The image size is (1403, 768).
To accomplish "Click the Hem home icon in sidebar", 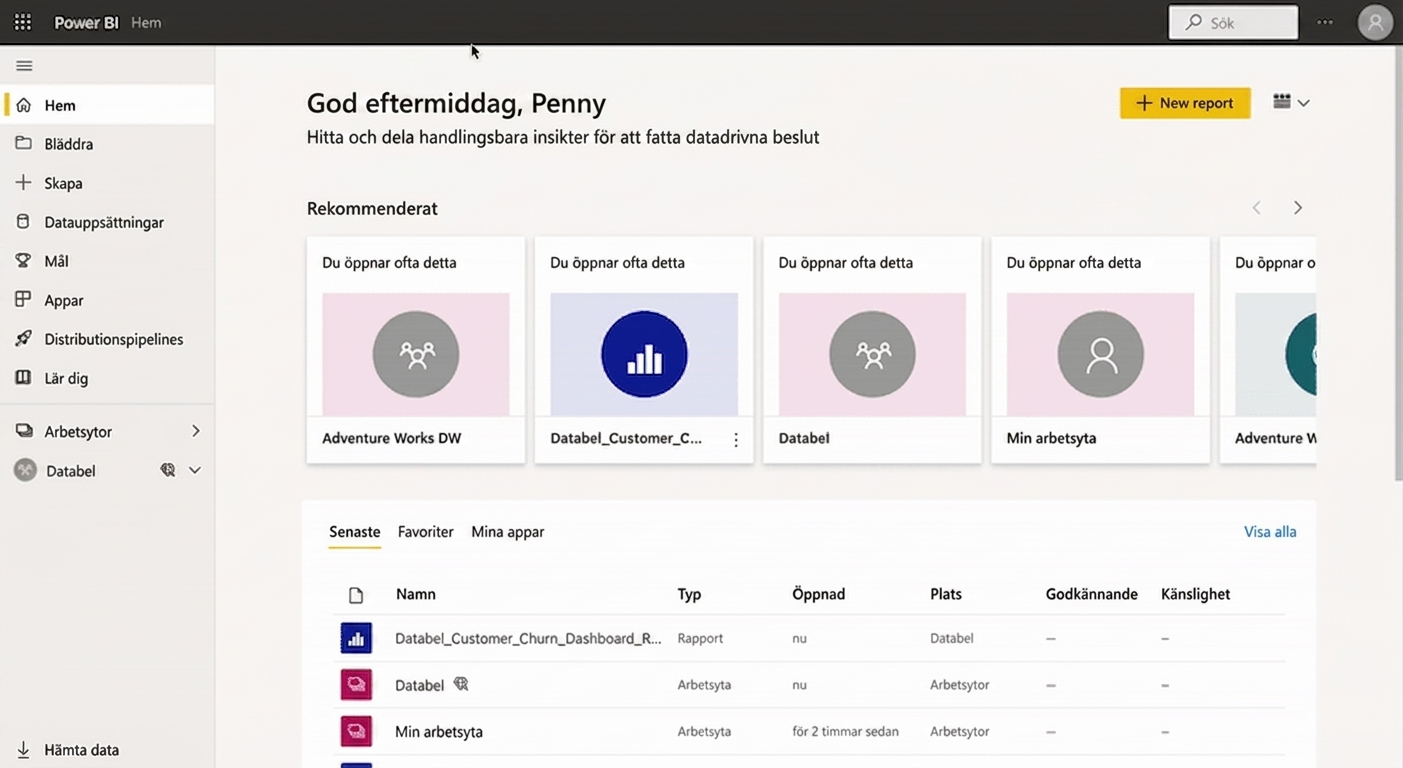I will point(24,105).
